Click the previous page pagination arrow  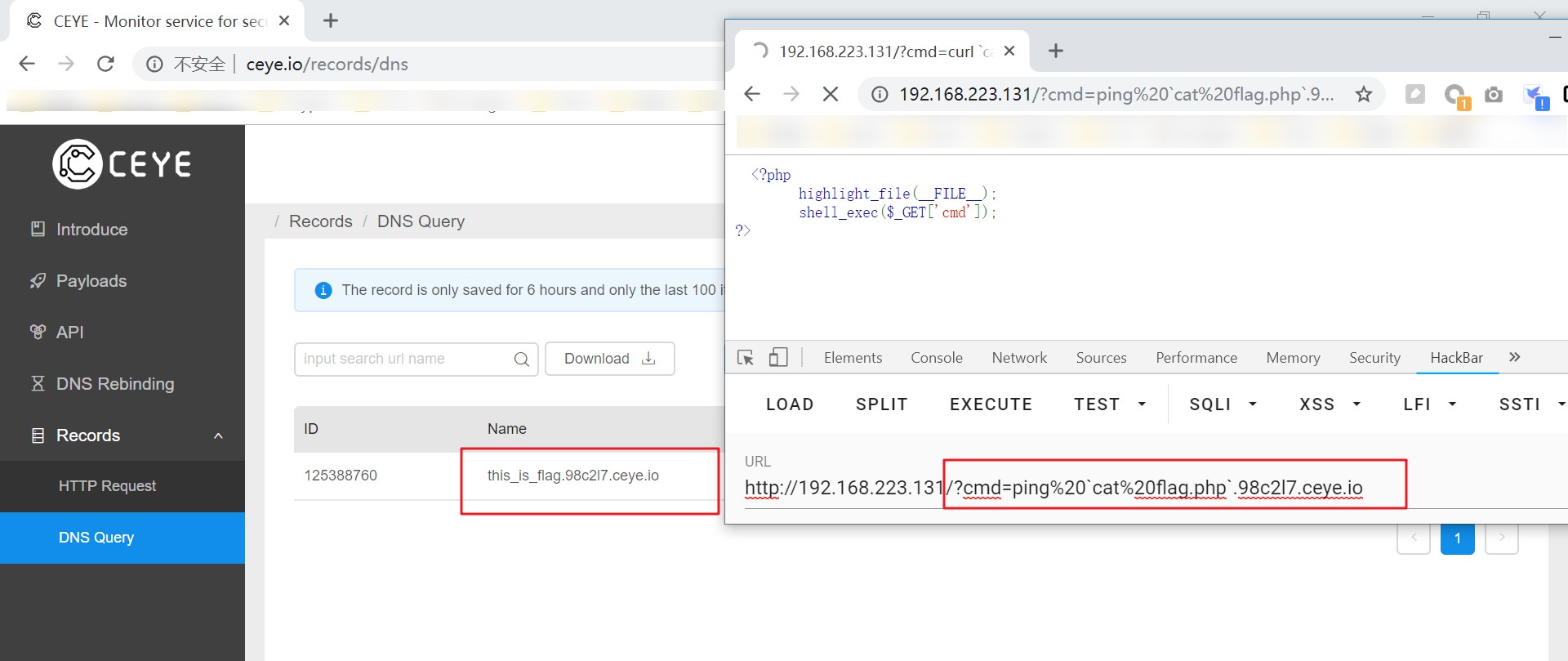[x=1414, y=538]
